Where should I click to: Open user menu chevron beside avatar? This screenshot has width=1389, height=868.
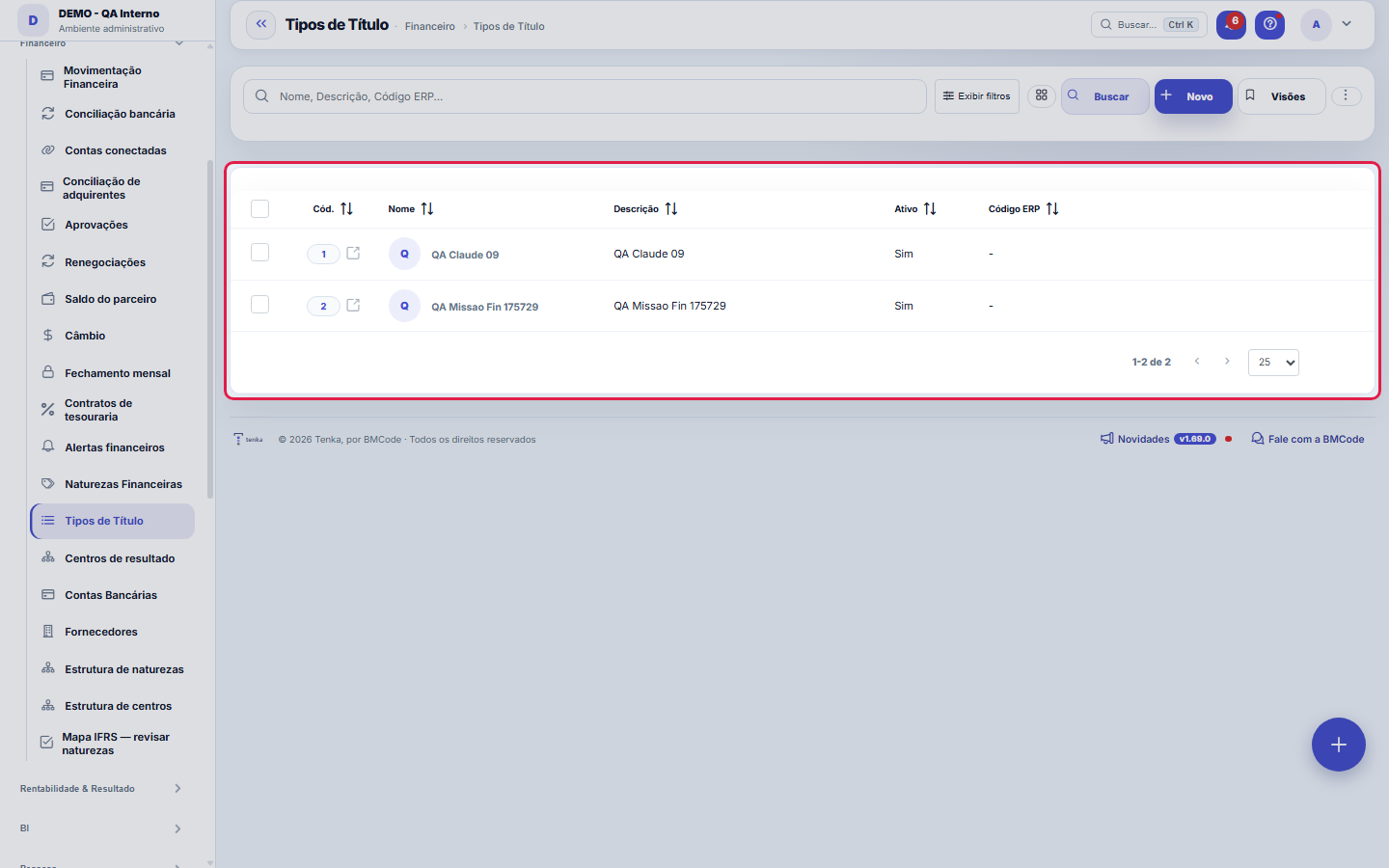point(1347,24)
